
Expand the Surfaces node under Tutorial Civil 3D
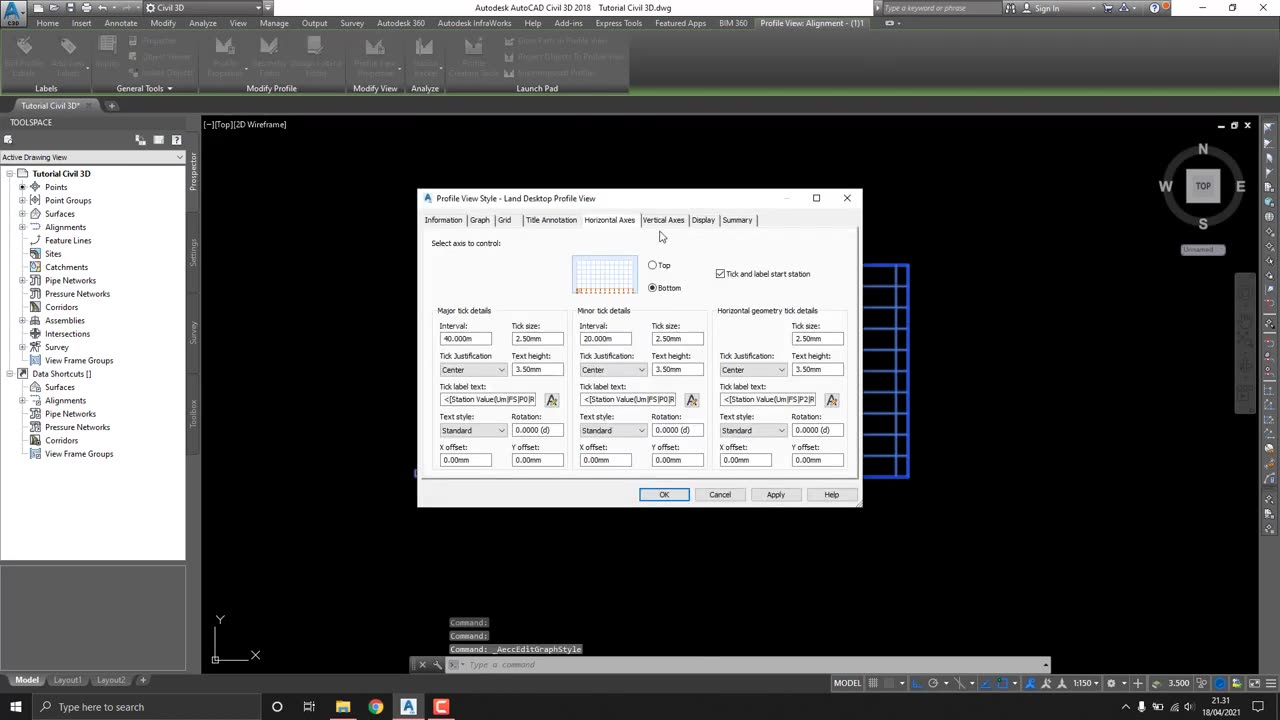[x=22, y=214]
